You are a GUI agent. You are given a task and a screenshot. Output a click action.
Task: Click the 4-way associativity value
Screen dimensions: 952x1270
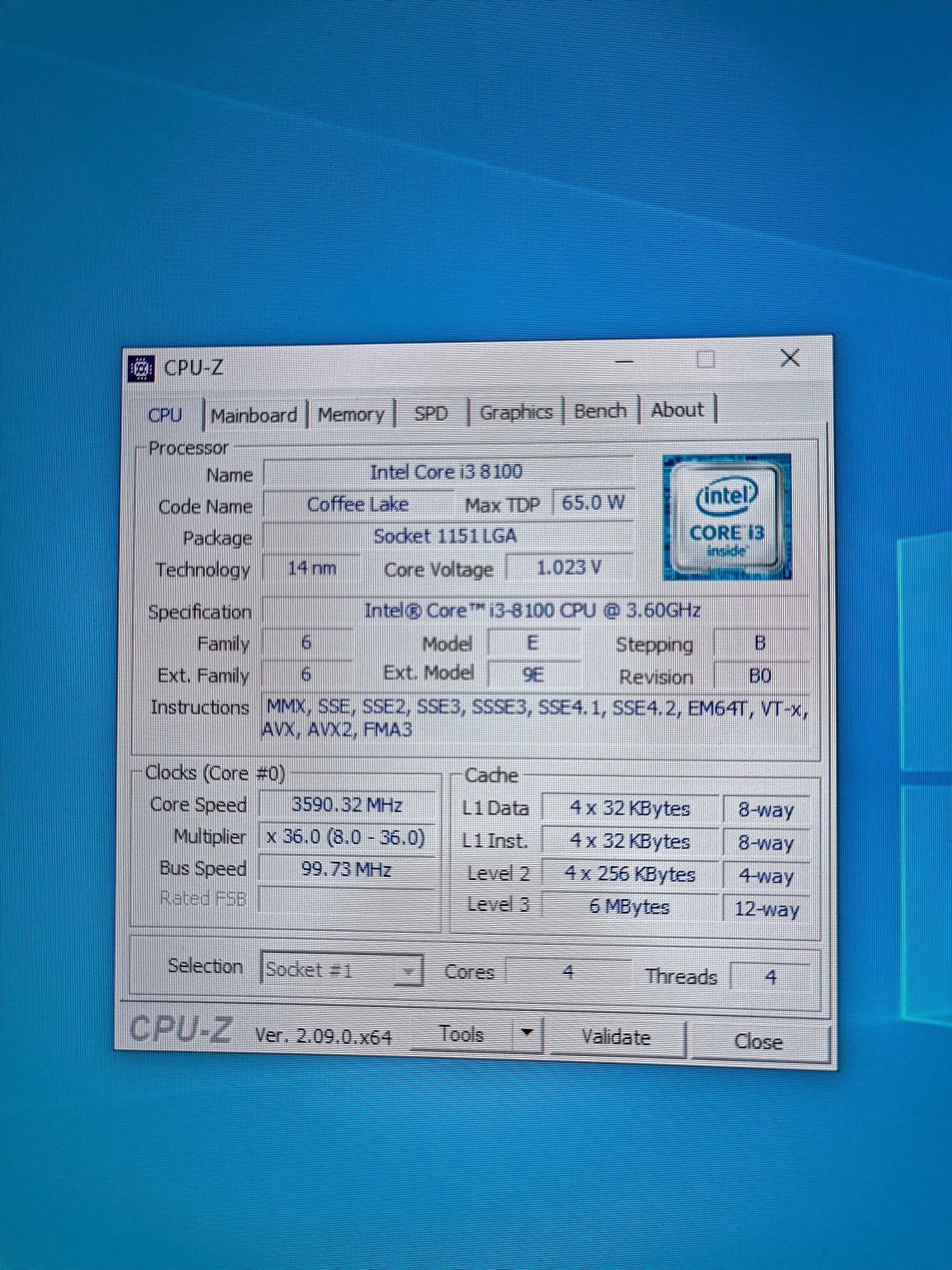pos(767,876)
